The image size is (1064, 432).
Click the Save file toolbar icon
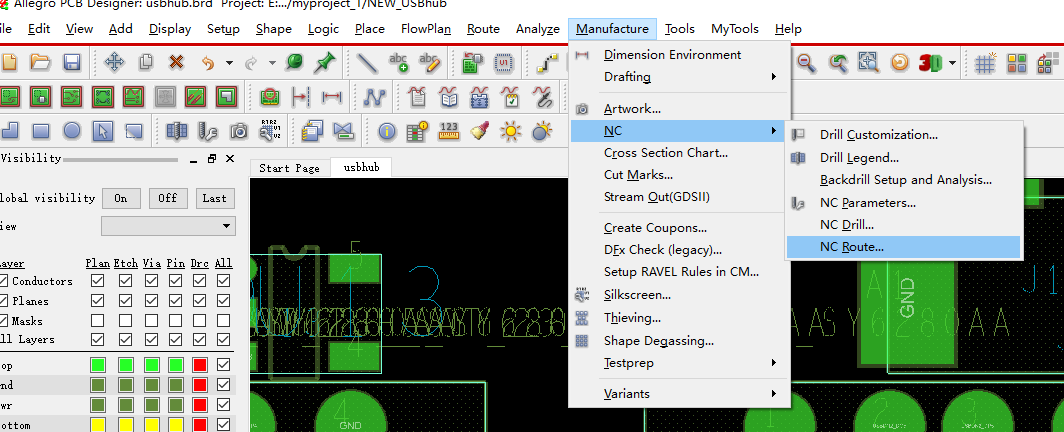pyautogui.click(x=72, y=63)
